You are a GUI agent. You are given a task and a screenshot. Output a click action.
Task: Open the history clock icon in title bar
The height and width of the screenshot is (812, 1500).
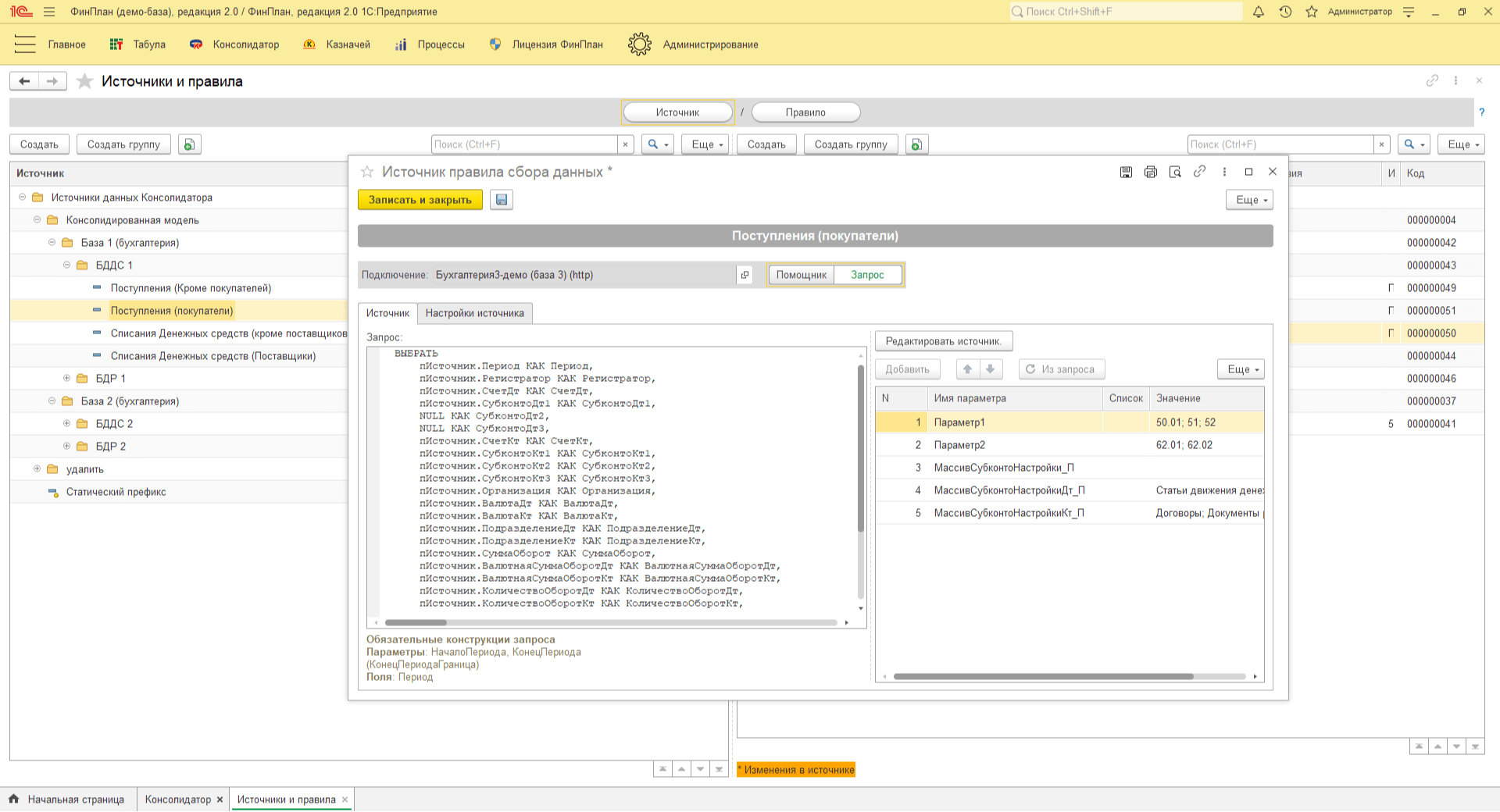[1285, 12]
